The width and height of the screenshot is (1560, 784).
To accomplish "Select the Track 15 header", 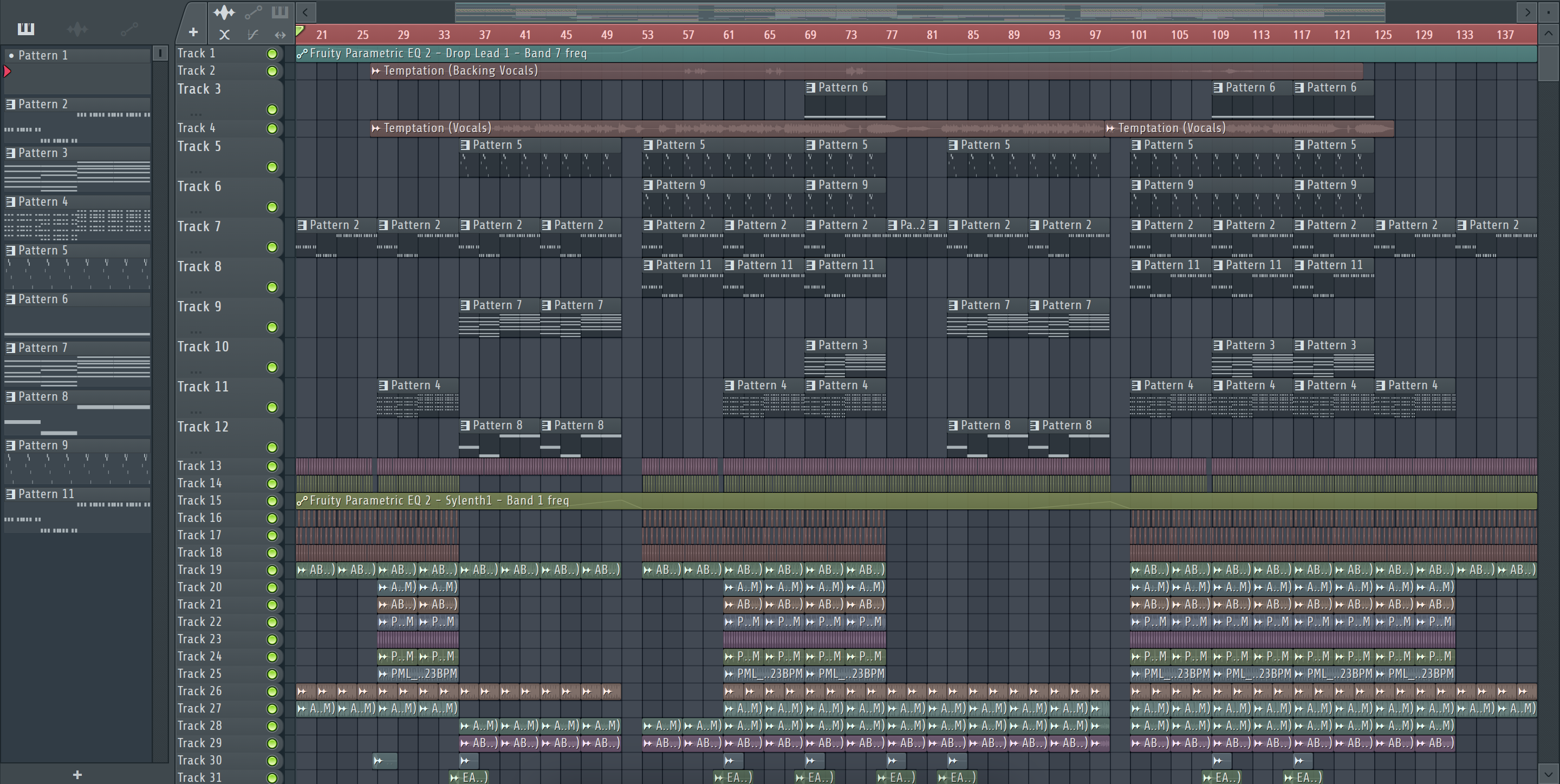I will pos(229,501).
